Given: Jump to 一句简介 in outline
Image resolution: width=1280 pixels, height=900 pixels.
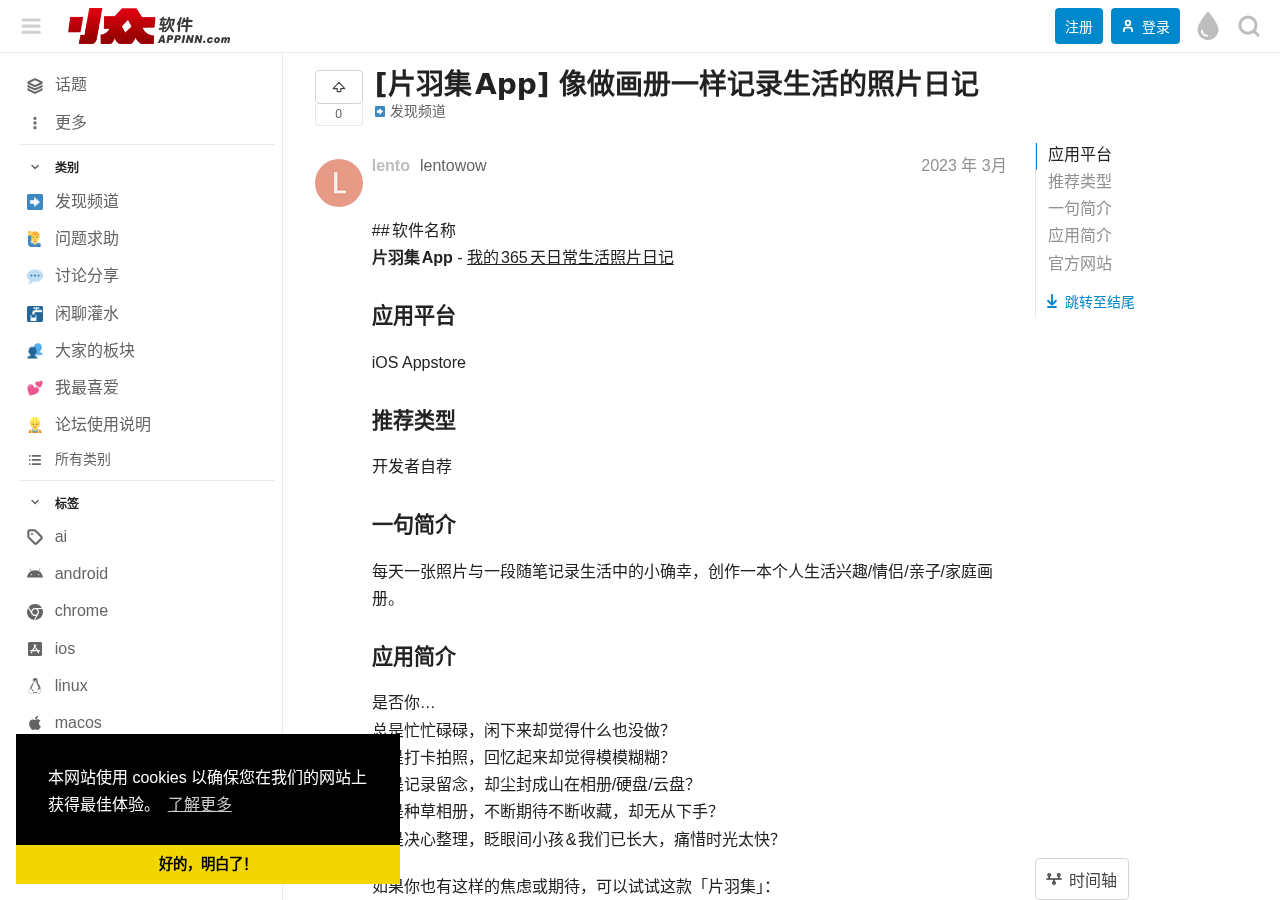Looking at the screenshot, I should [x=1080, y=209].
